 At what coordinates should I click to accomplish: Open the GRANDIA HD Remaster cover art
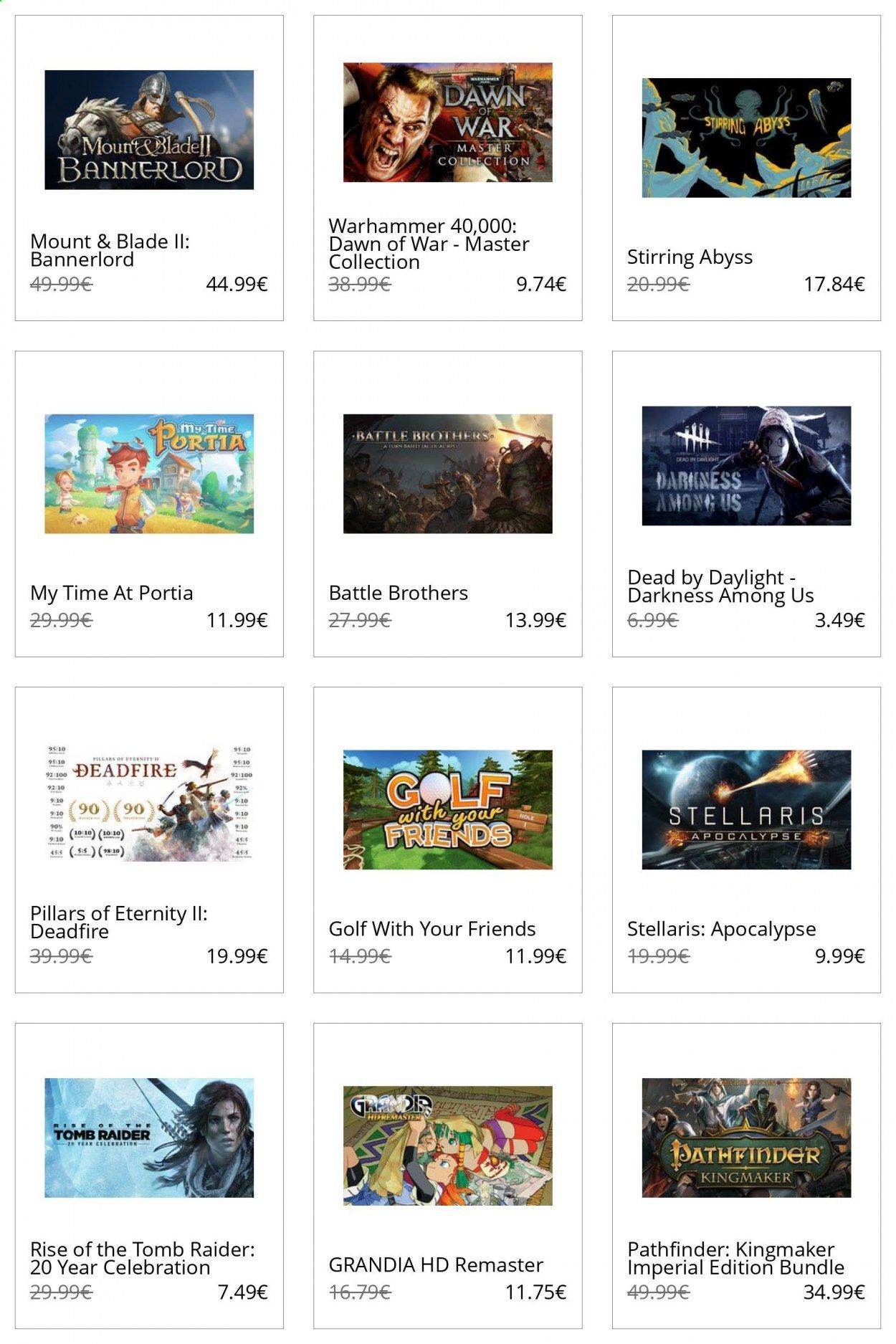point(447,1145)
